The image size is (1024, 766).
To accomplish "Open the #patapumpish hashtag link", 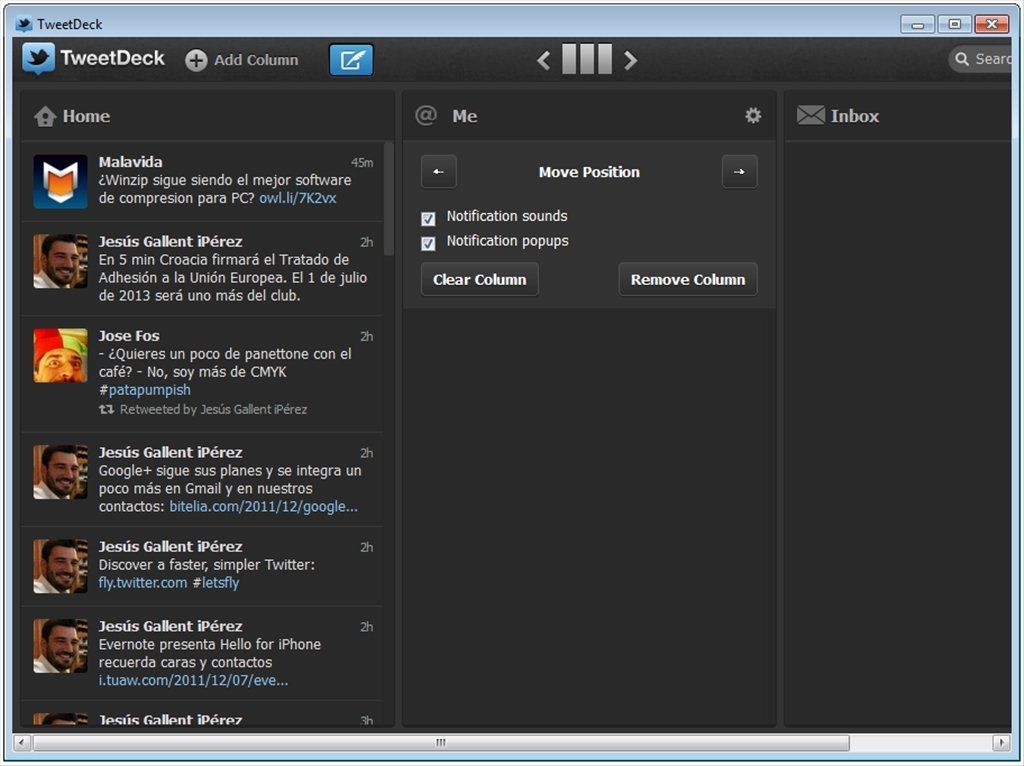I will (145, 390).
